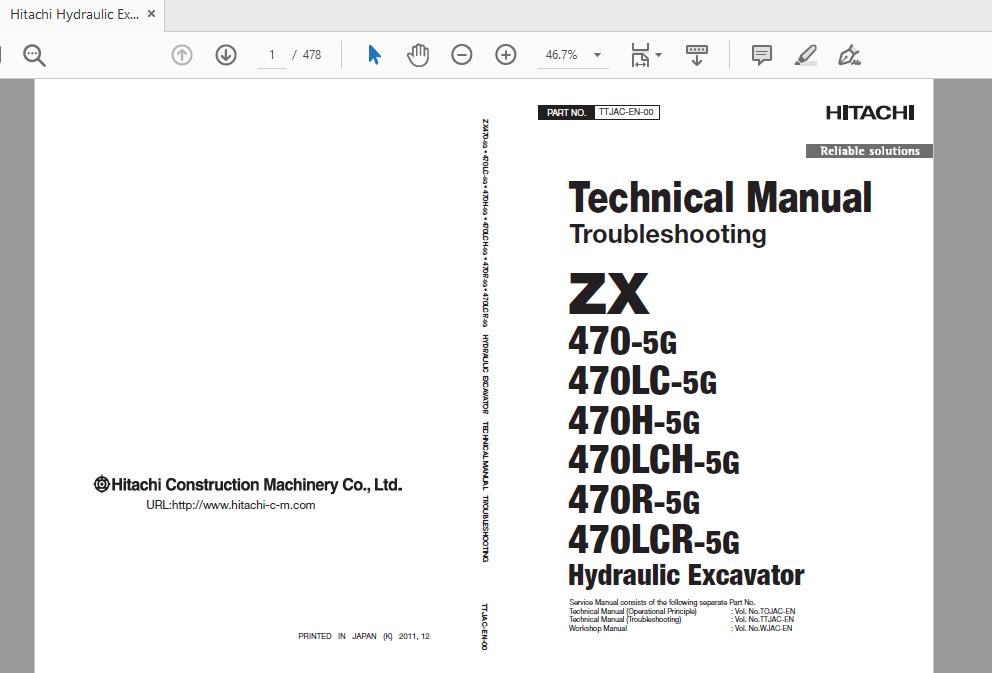The height and width of the screenshot is (673, 992).
Task: Click the Hydraulic Excavator heading
Action: click(x=686, y=576)
